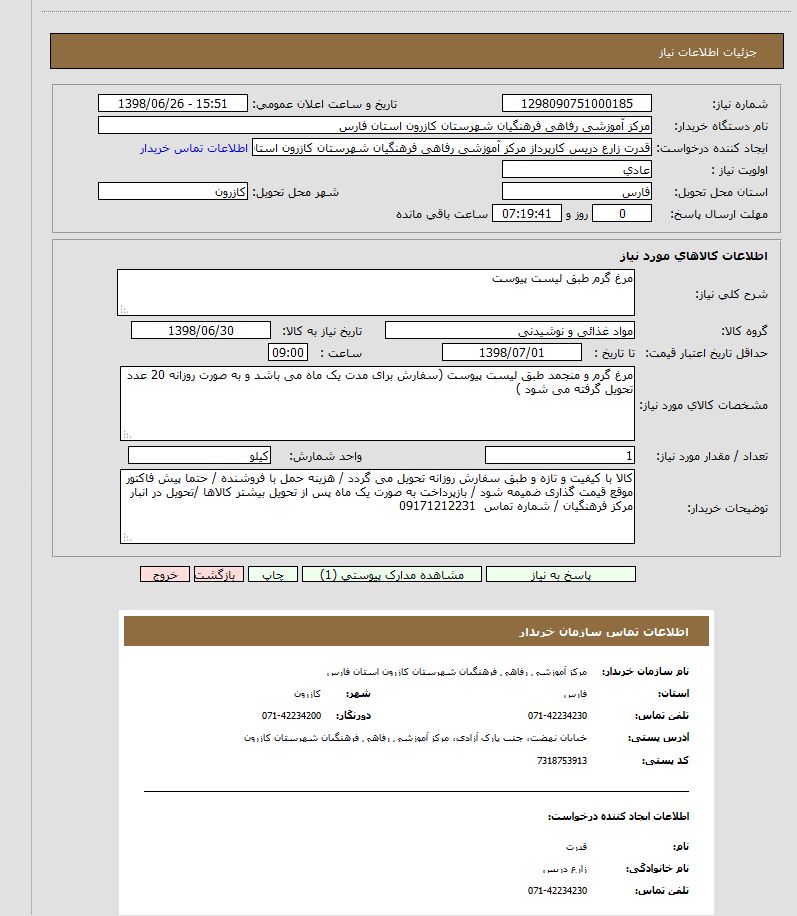Screen dimensions: 797x916
Task: Click the استان محل تحویل field
Action: 576,191
